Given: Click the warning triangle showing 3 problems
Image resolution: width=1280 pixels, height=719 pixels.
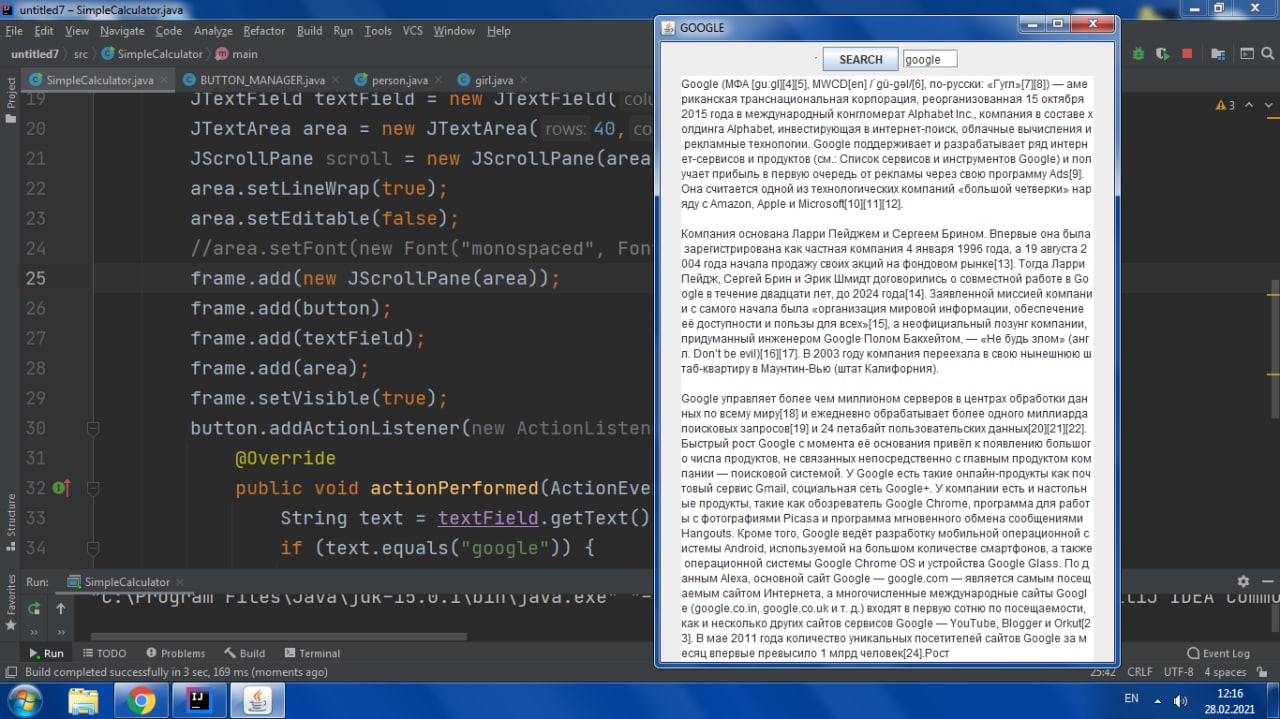Looking at the screenshot, I should [x=1225, y=105].
